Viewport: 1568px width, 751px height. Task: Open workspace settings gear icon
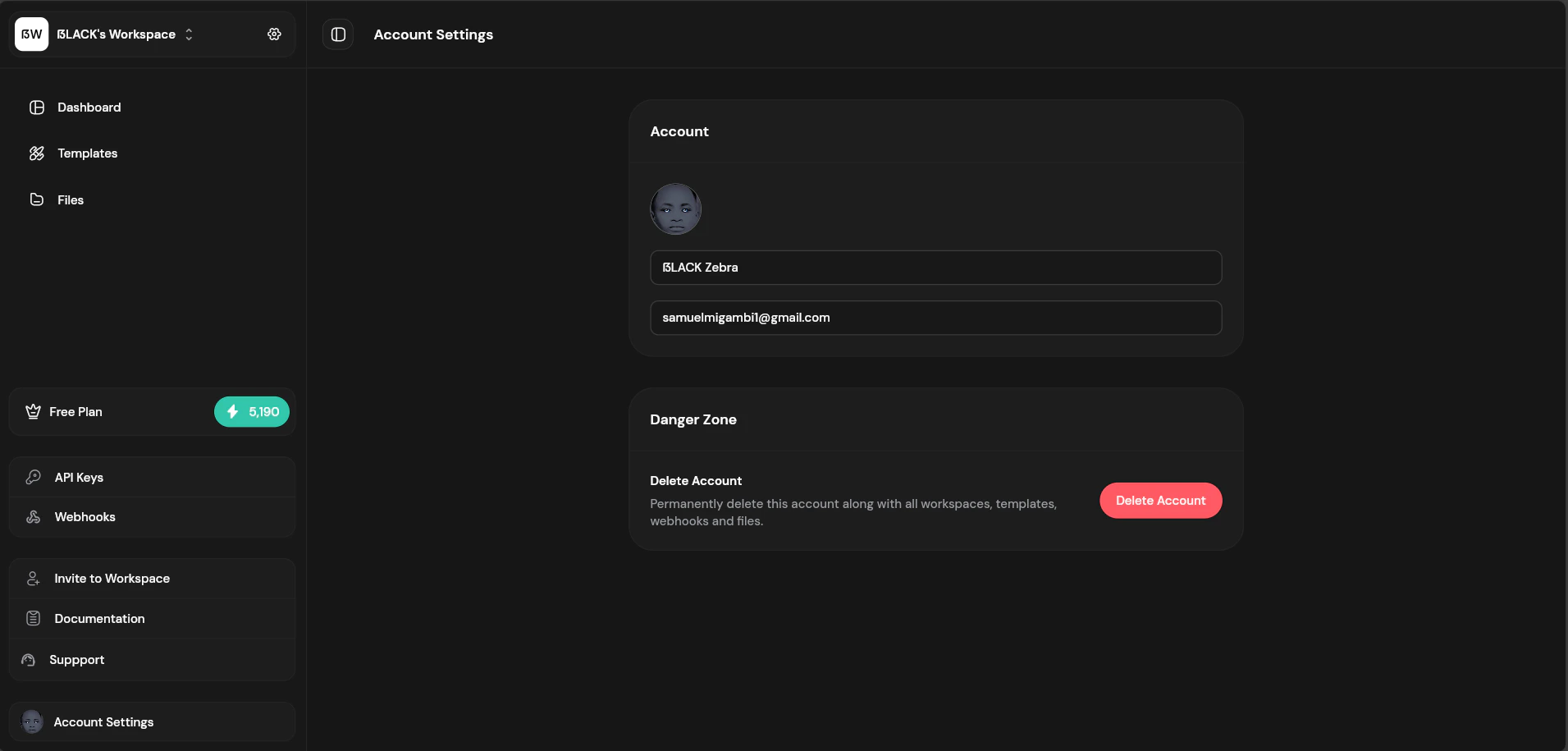pyautogui.click(x=274, y=34)
